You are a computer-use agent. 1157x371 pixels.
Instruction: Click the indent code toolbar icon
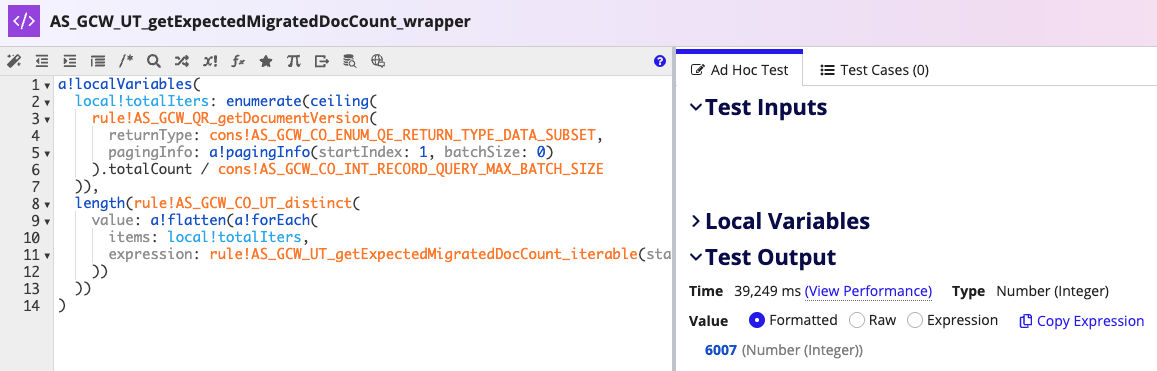coord(70,61)
